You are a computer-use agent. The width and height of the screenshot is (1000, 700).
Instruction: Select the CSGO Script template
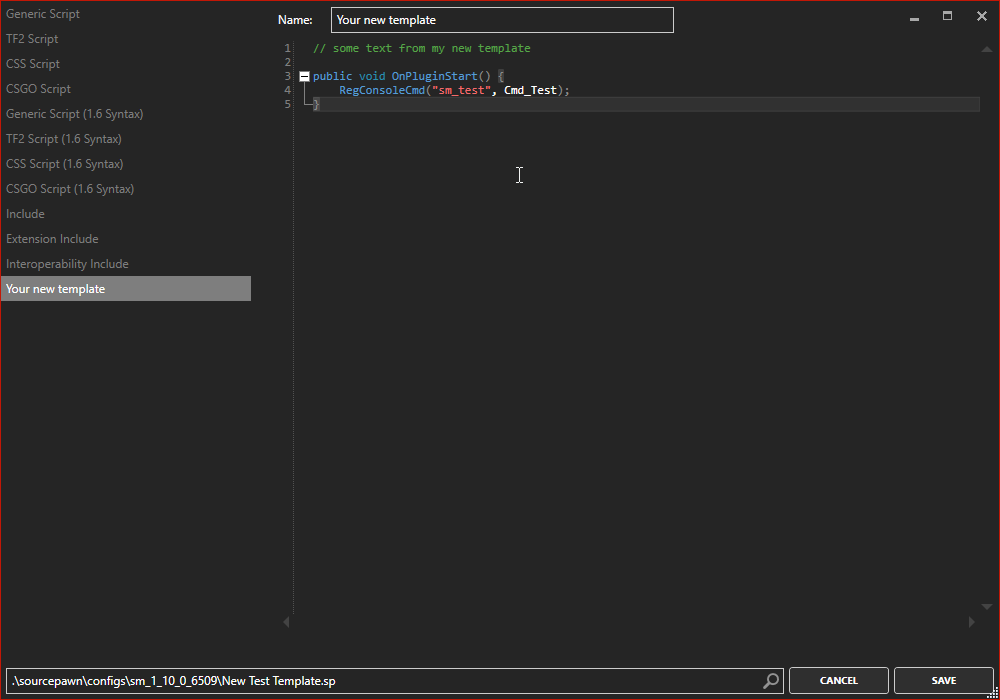pos(126,89)
